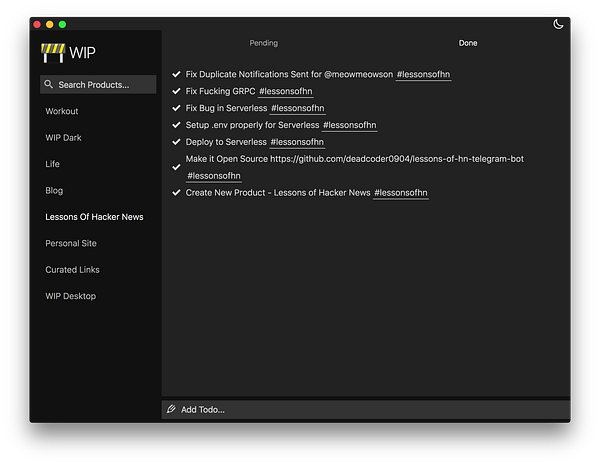This screenshot has height=465, width=600.
Task: Toggle the Make it Open Source checkmark
Action: 176,167
